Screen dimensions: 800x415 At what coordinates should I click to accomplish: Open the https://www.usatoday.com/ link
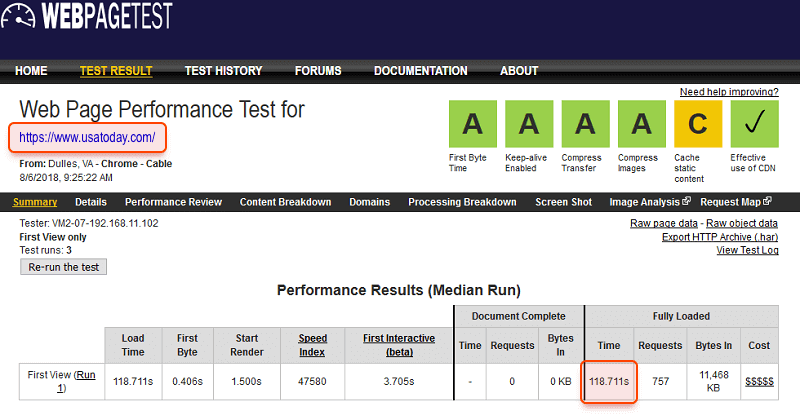tap(87, 137)
